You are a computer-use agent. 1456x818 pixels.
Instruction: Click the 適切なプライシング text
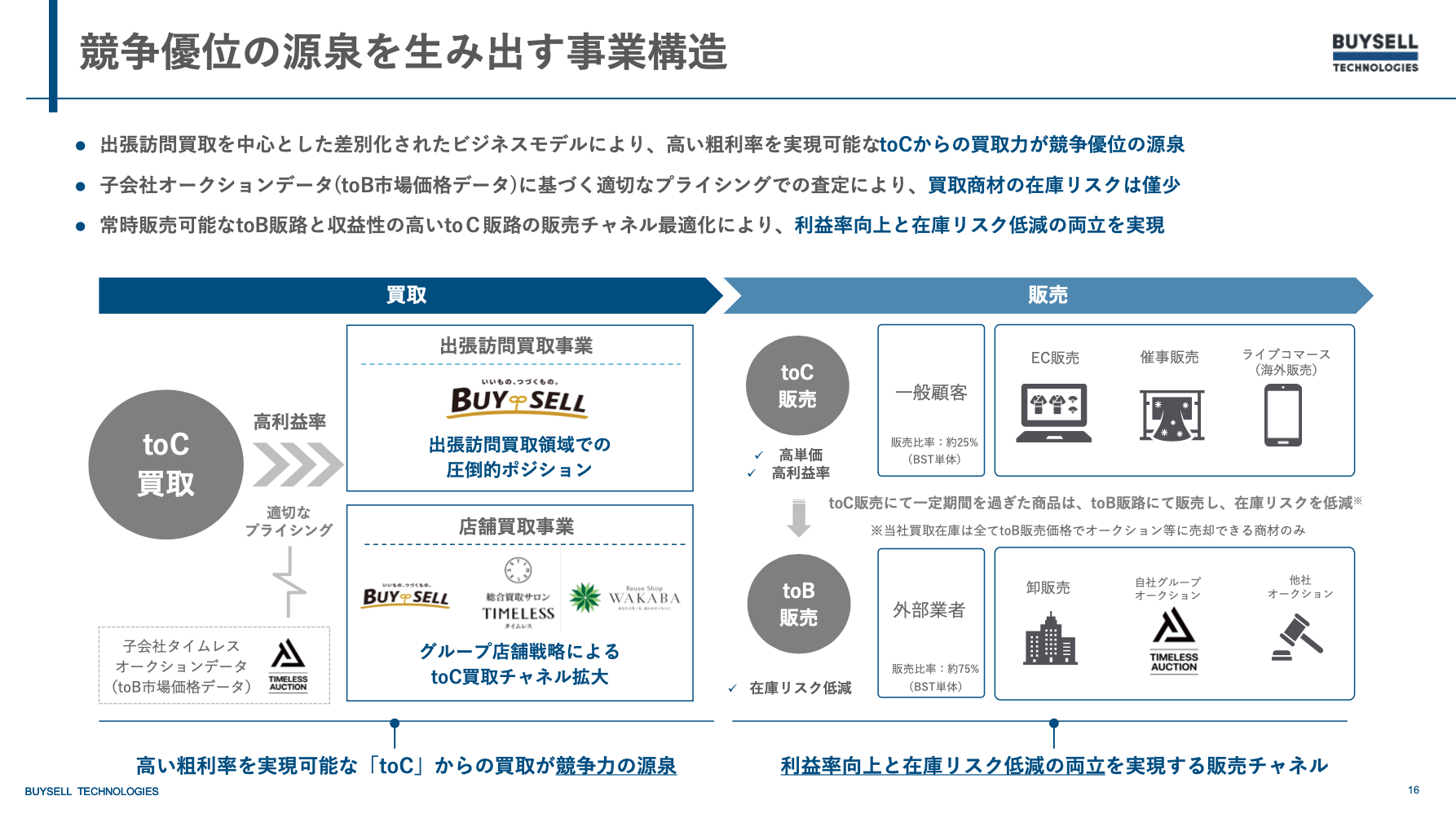(x=289, y=521)
